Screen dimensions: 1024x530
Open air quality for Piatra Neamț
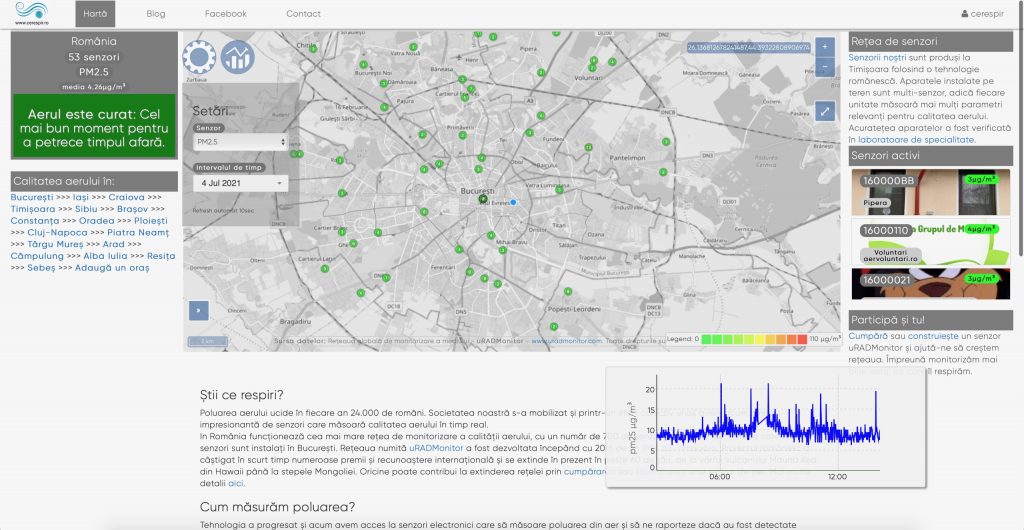point(138,232)
